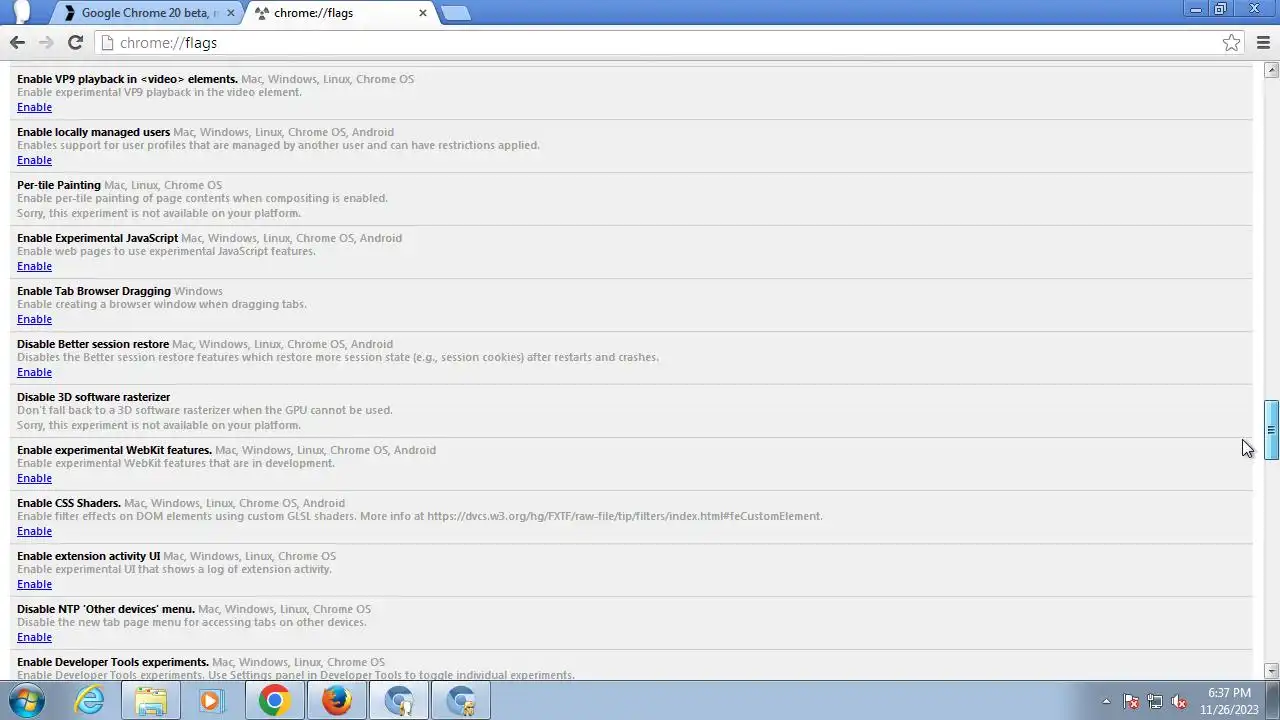Open the Chrome hamburger menu

point(1263,43)
